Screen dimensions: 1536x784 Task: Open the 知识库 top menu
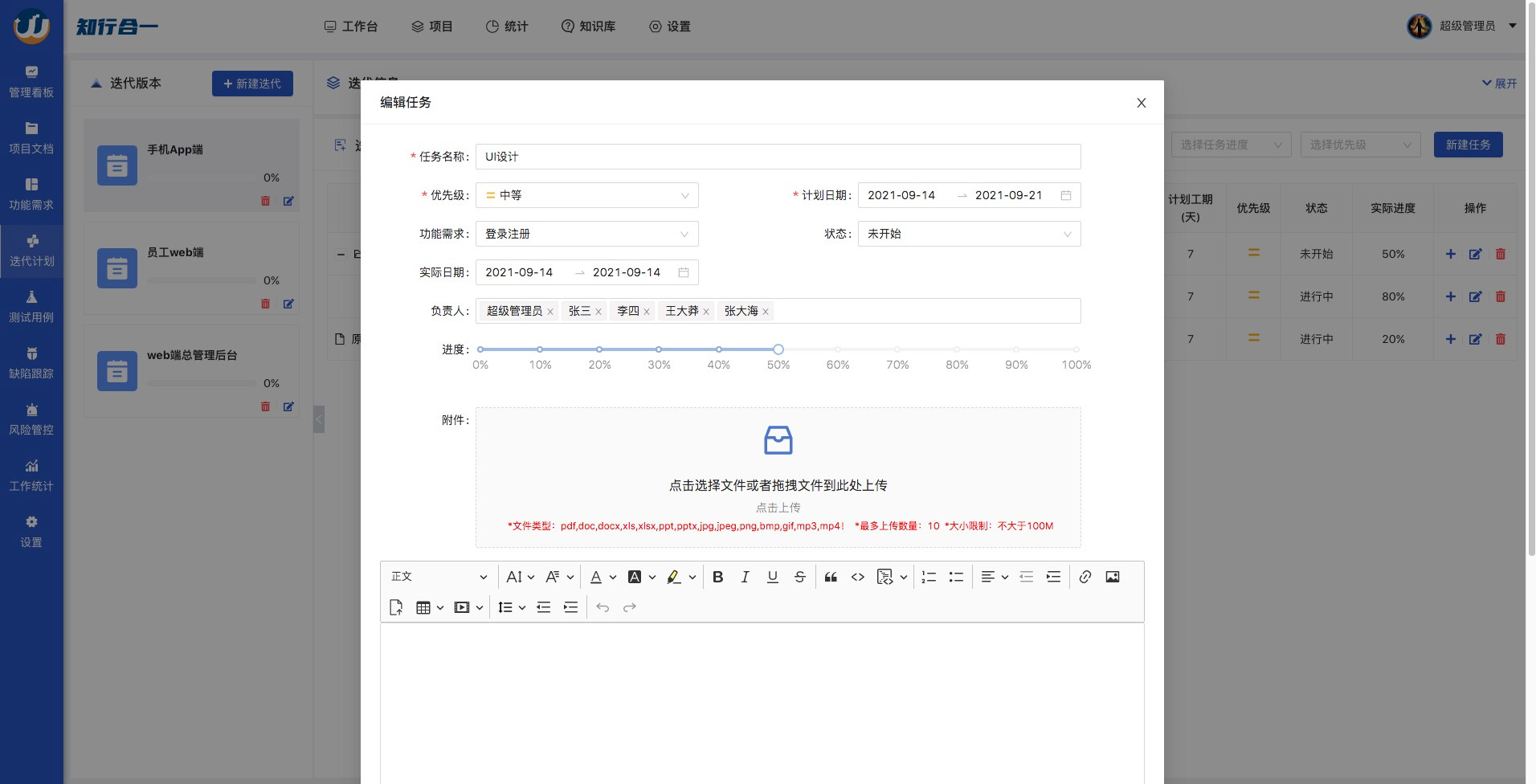pyautogui.click(x=588, y=27)
